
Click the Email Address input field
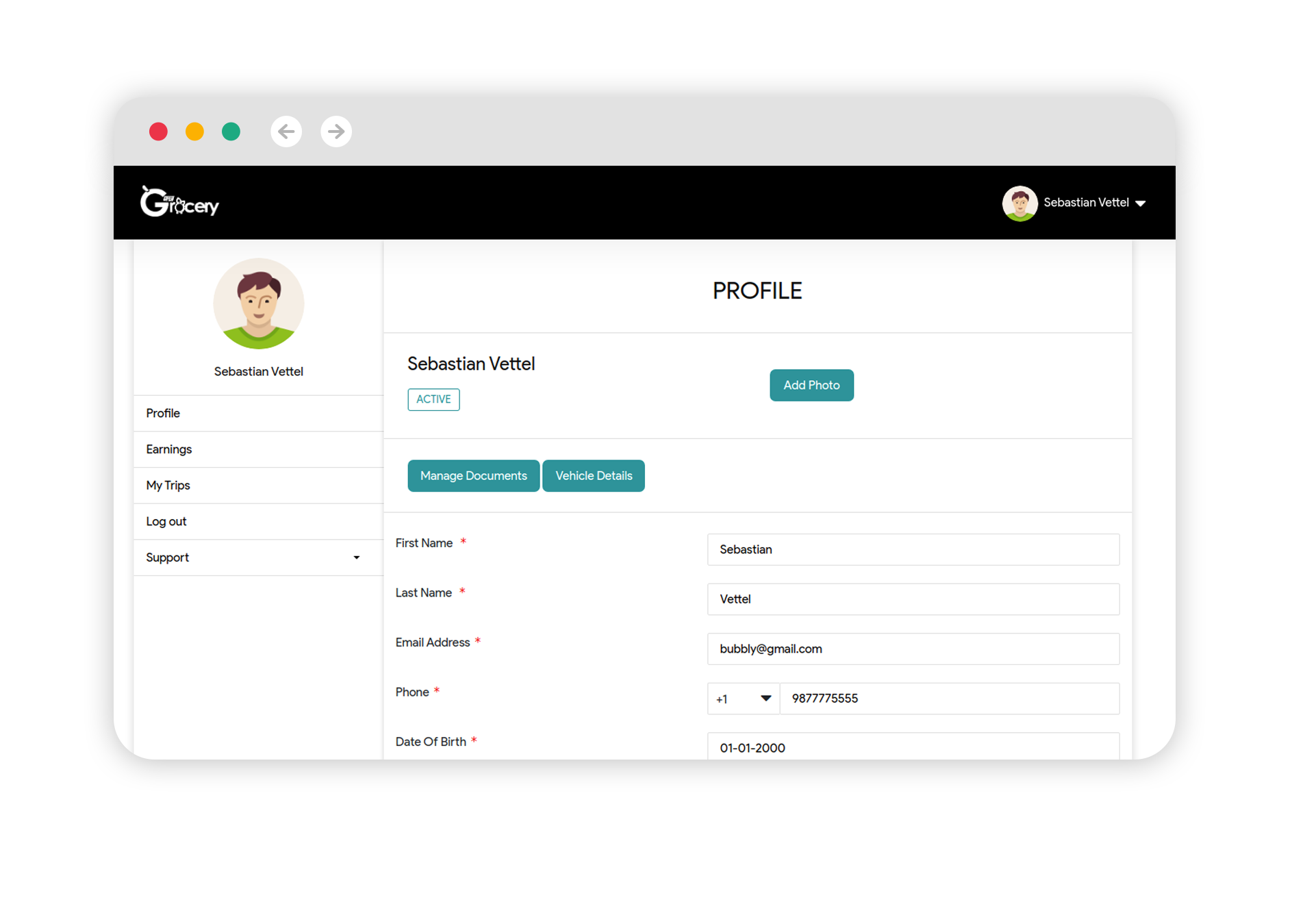pyautogui.click(x=912, y=649)
